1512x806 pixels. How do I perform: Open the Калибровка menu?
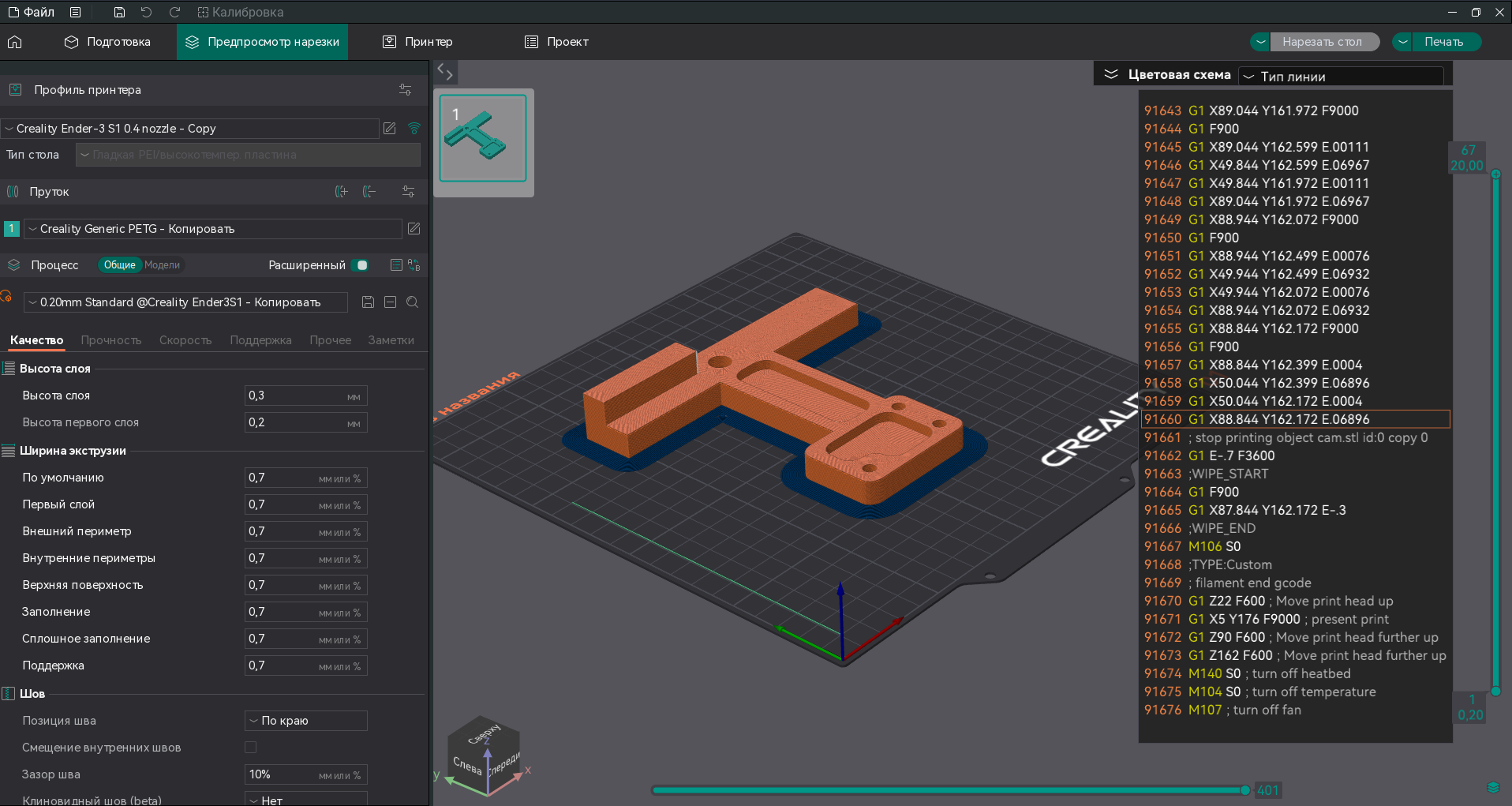pyautogui.click(x=240, y=12)
